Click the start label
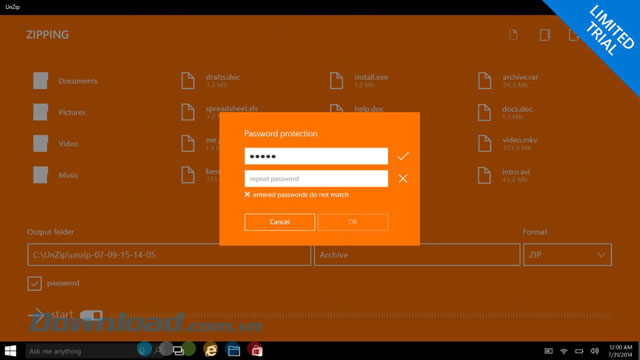This screenshot has height=360, width=640. (62, 315)
